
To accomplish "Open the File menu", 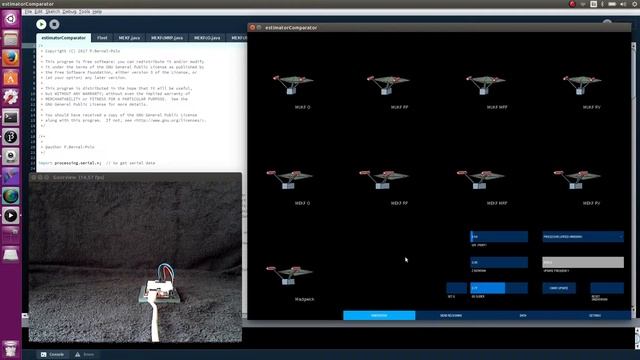I will pyautogui.click(x=28, y=12).
